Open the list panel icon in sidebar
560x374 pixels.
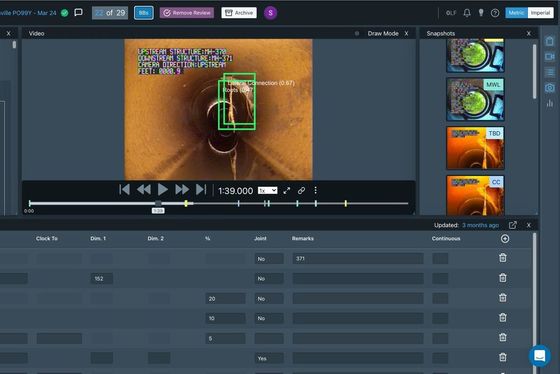click(550, 73)
